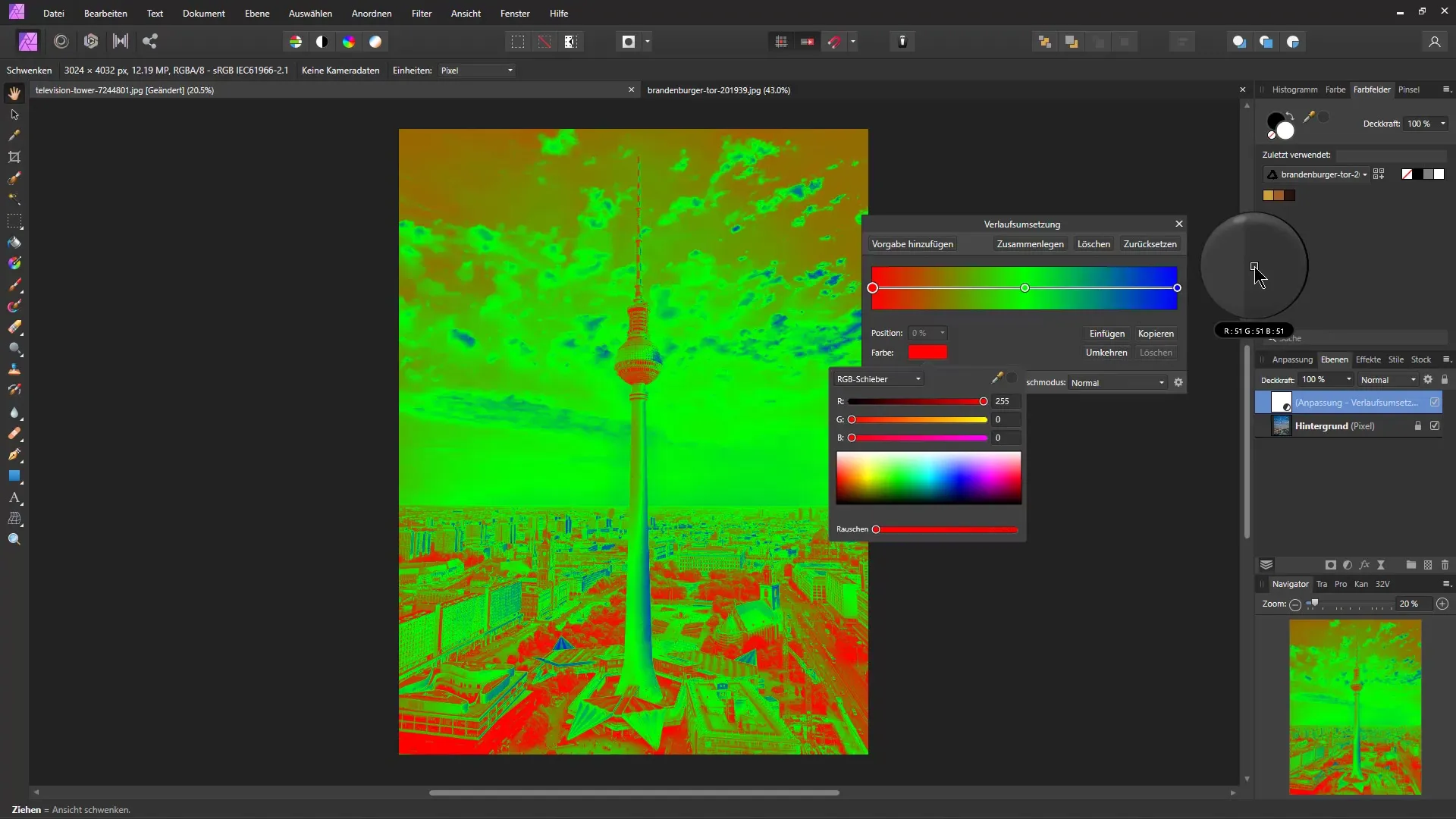Click the Einfügen button
1456x819 pixels.
pos(1106,334)
